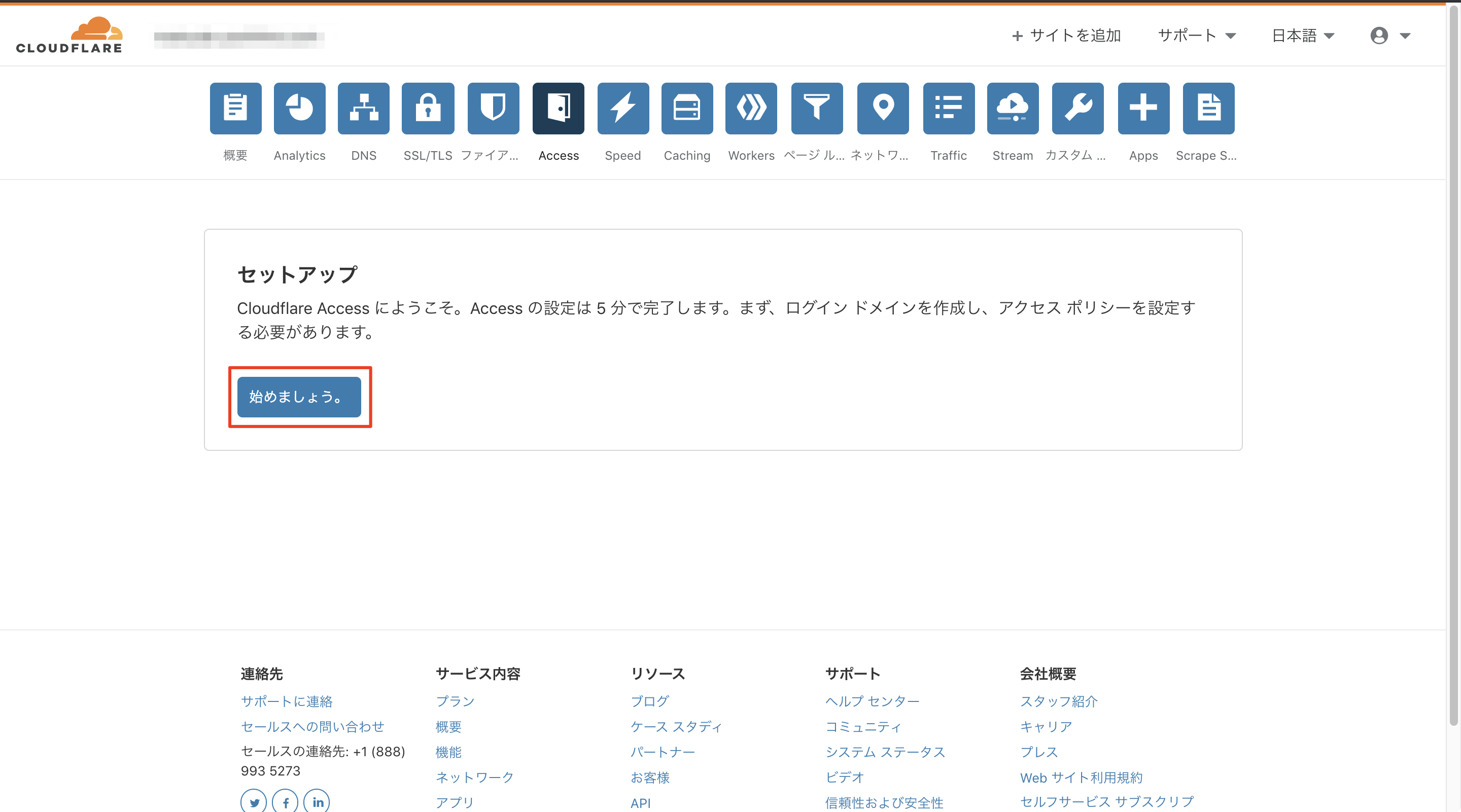Viewport: 1461px width, 812px height.
Task: Open the Scrape Shield document icon
Action: pos(1208,109)
